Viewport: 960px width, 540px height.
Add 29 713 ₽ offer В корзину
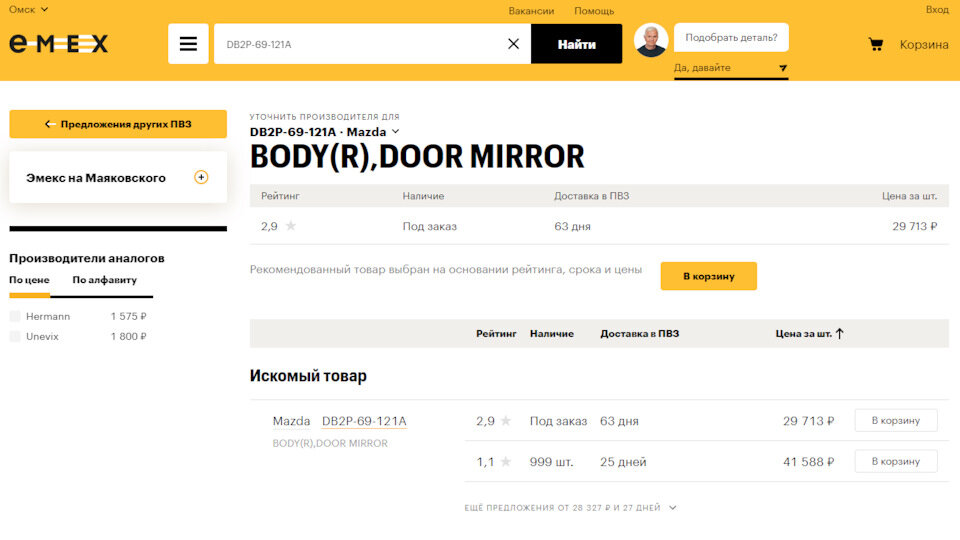click(896, 421)
